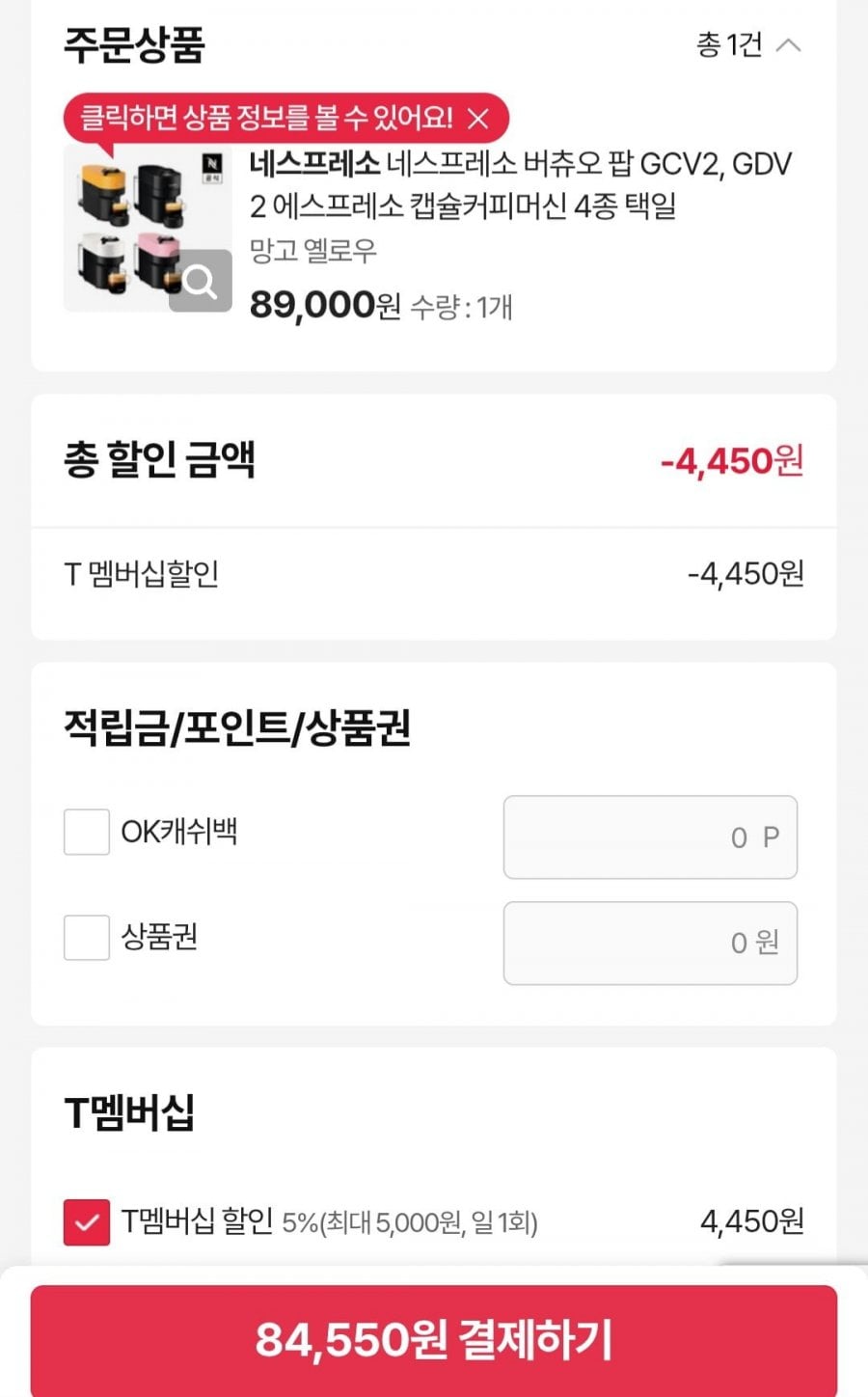Click the red -4,450원 total discount amount
The image size is (868, 1397).
point(731,461)
